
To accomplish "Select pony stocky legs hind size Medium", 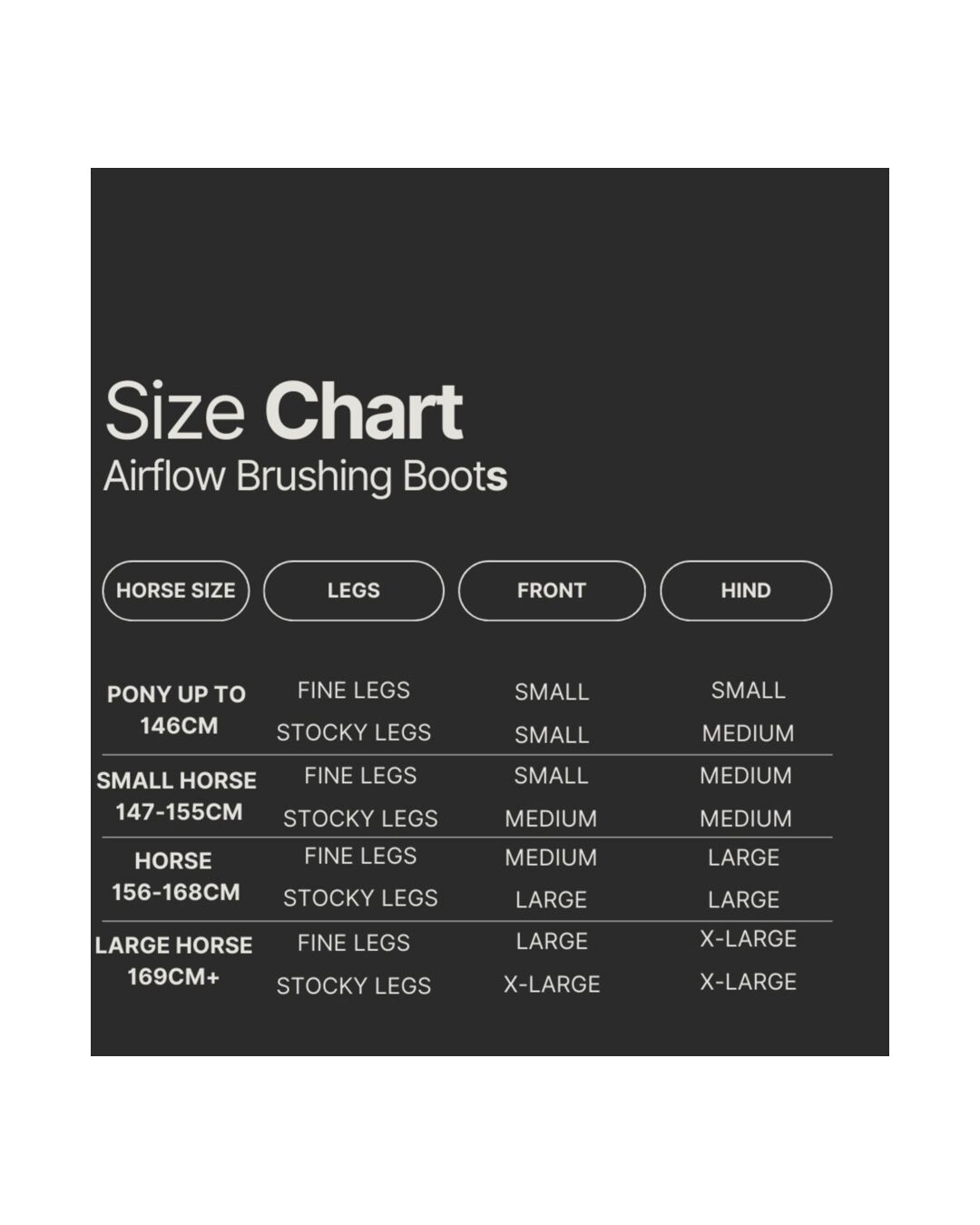I will click(748, 733).
